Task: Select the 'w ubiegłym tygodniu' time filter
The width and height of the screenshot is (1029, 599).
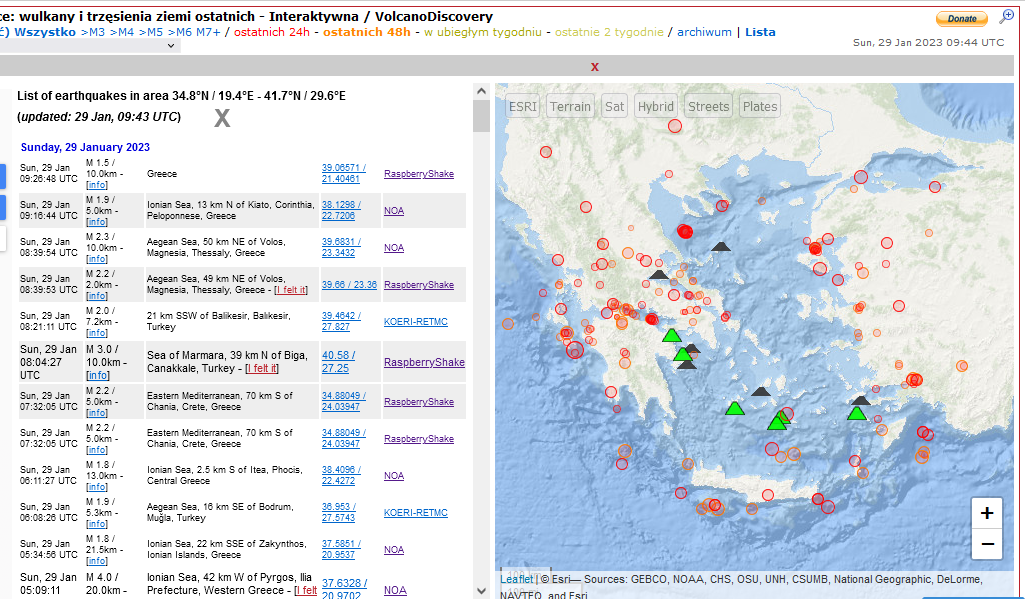Action: [481, 32]
